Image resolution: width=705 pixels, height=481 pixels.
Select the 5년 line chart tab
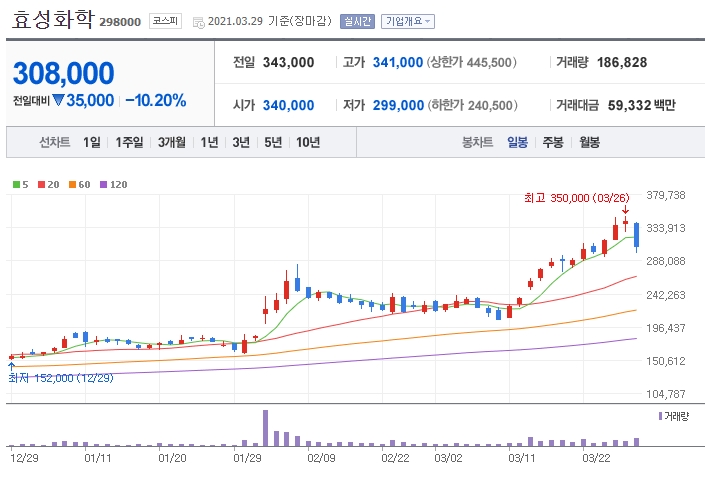coord(273,143)
